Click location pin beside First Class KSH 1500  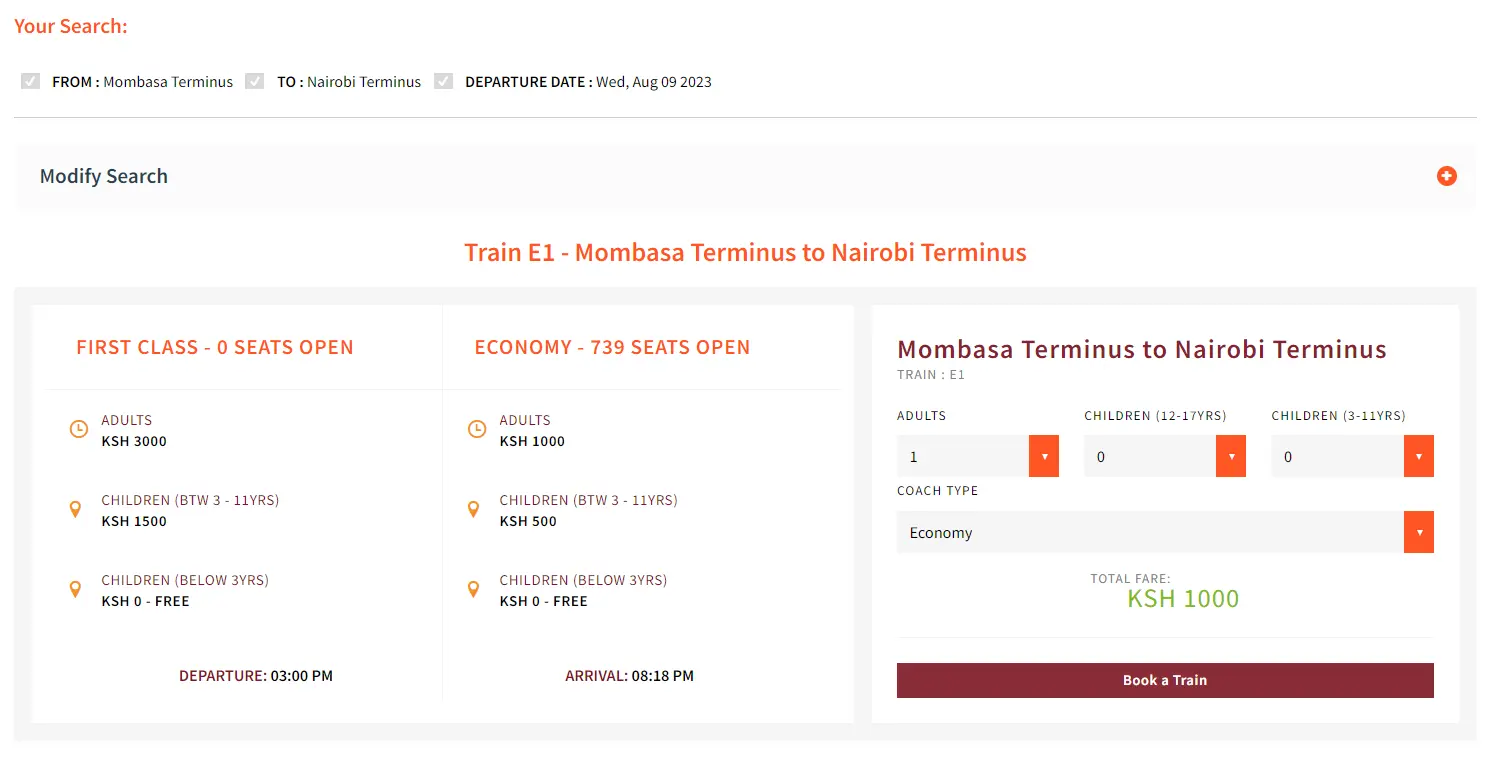pyautogui.click(x=75, y=510)
